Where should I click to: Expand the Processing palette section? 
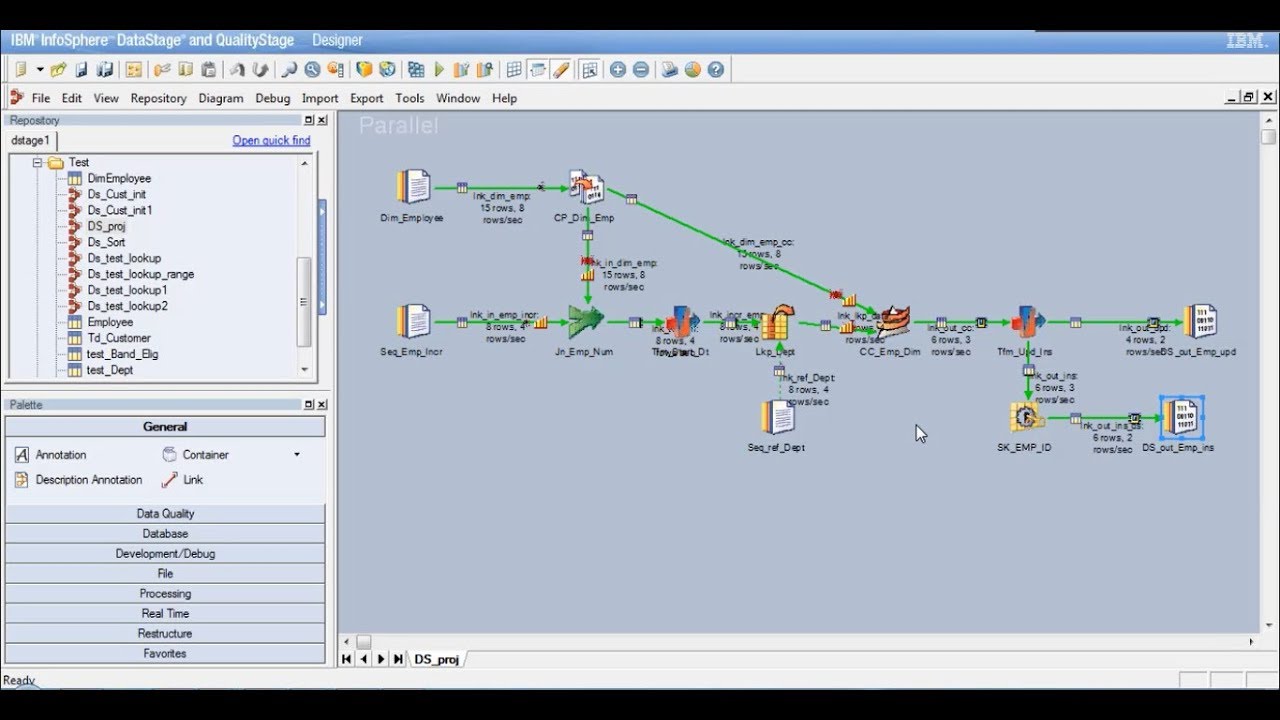click(165, 593)
